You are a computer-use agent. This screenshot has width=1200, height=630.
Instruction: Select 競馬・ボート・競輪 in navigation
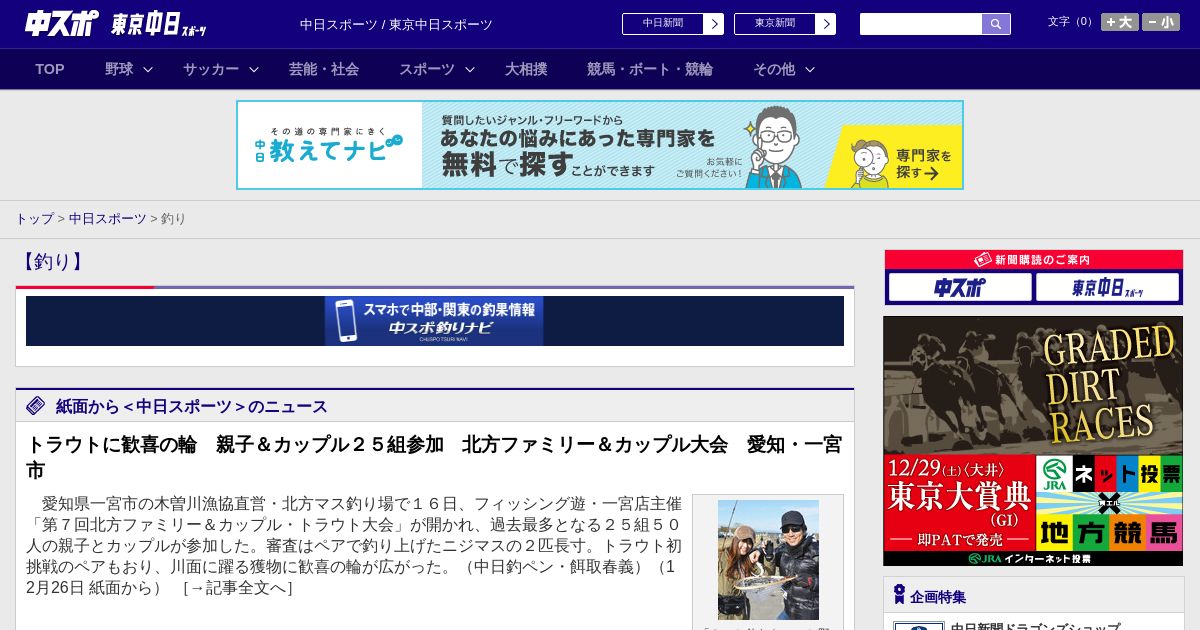point(650,69)
